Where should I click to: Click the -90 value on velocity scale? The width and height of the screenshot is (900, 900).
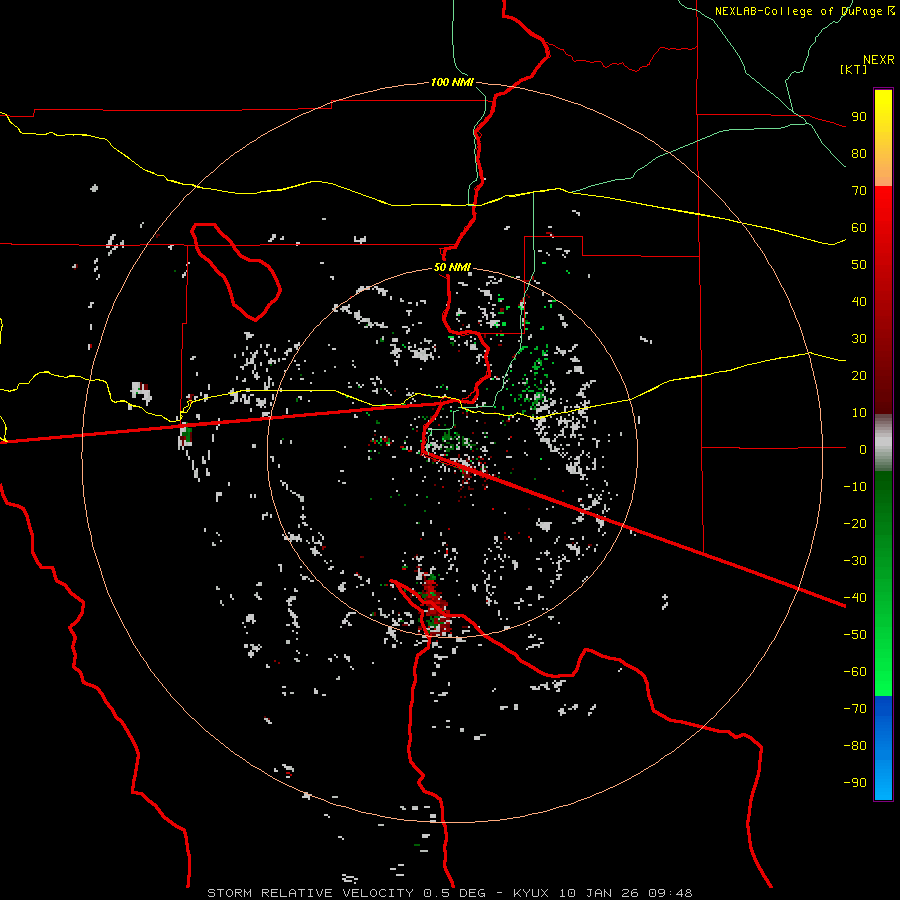pyautogui.click(x=855, y=783)
